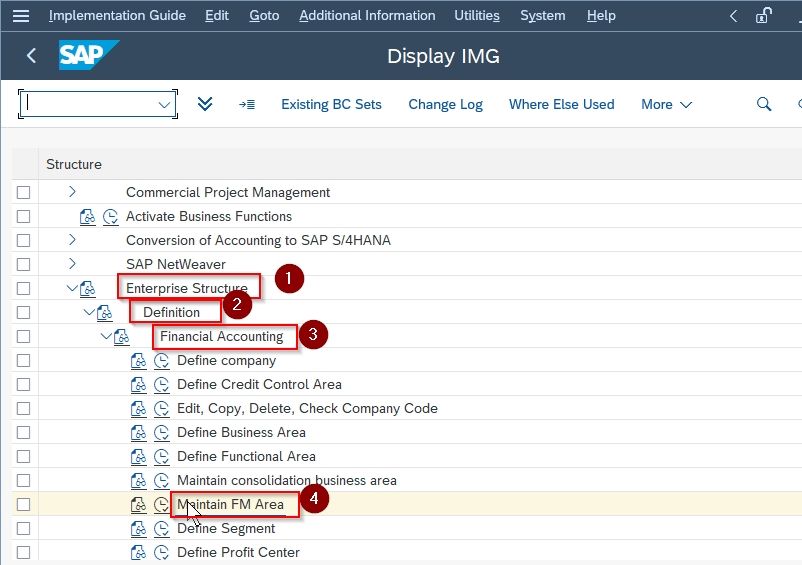Click the expand all double-chevron icon

(205, 104)
